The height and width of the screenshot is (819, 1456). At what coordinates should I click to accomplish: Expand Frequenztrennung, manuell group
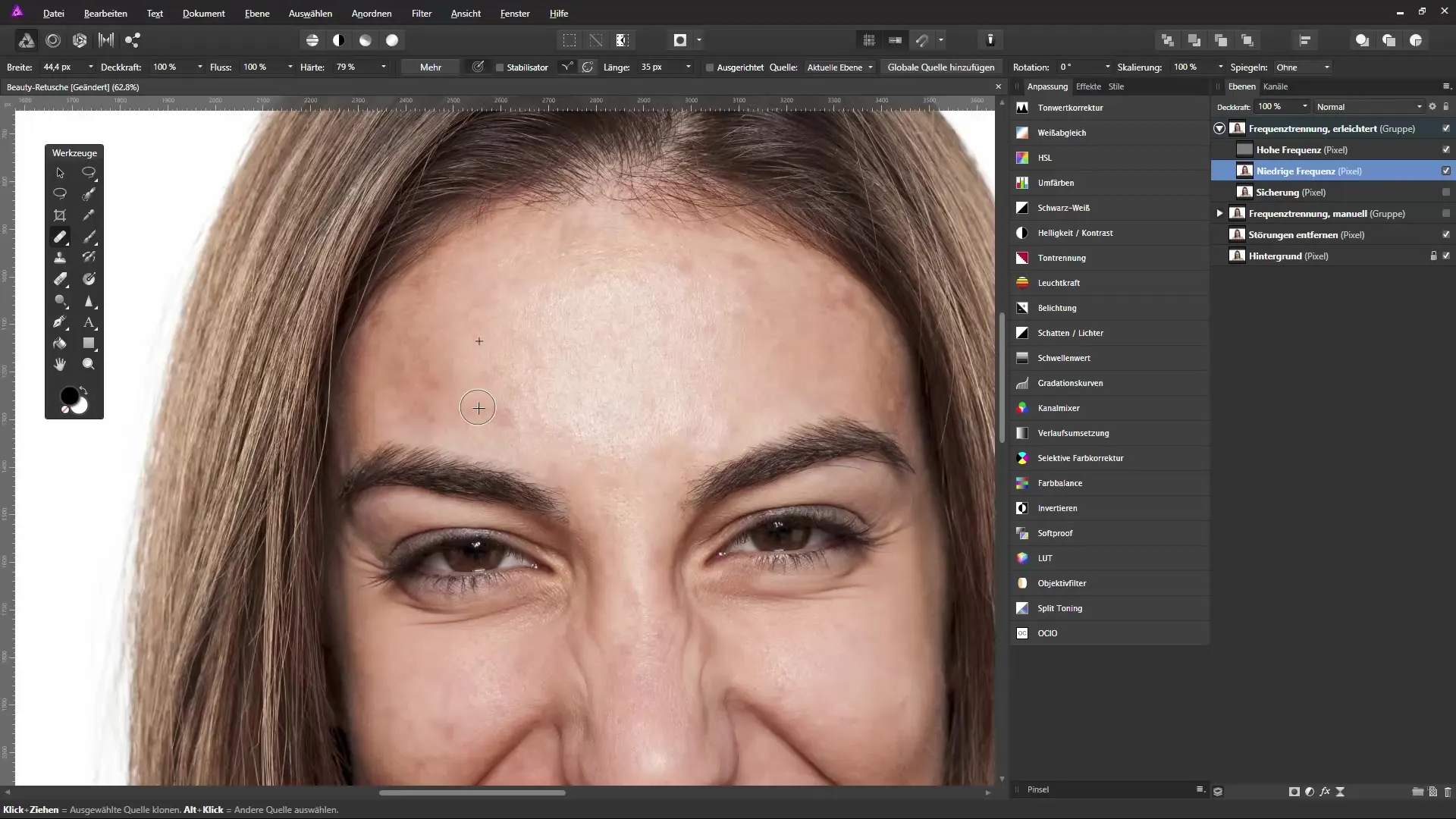click(1219, 213)
